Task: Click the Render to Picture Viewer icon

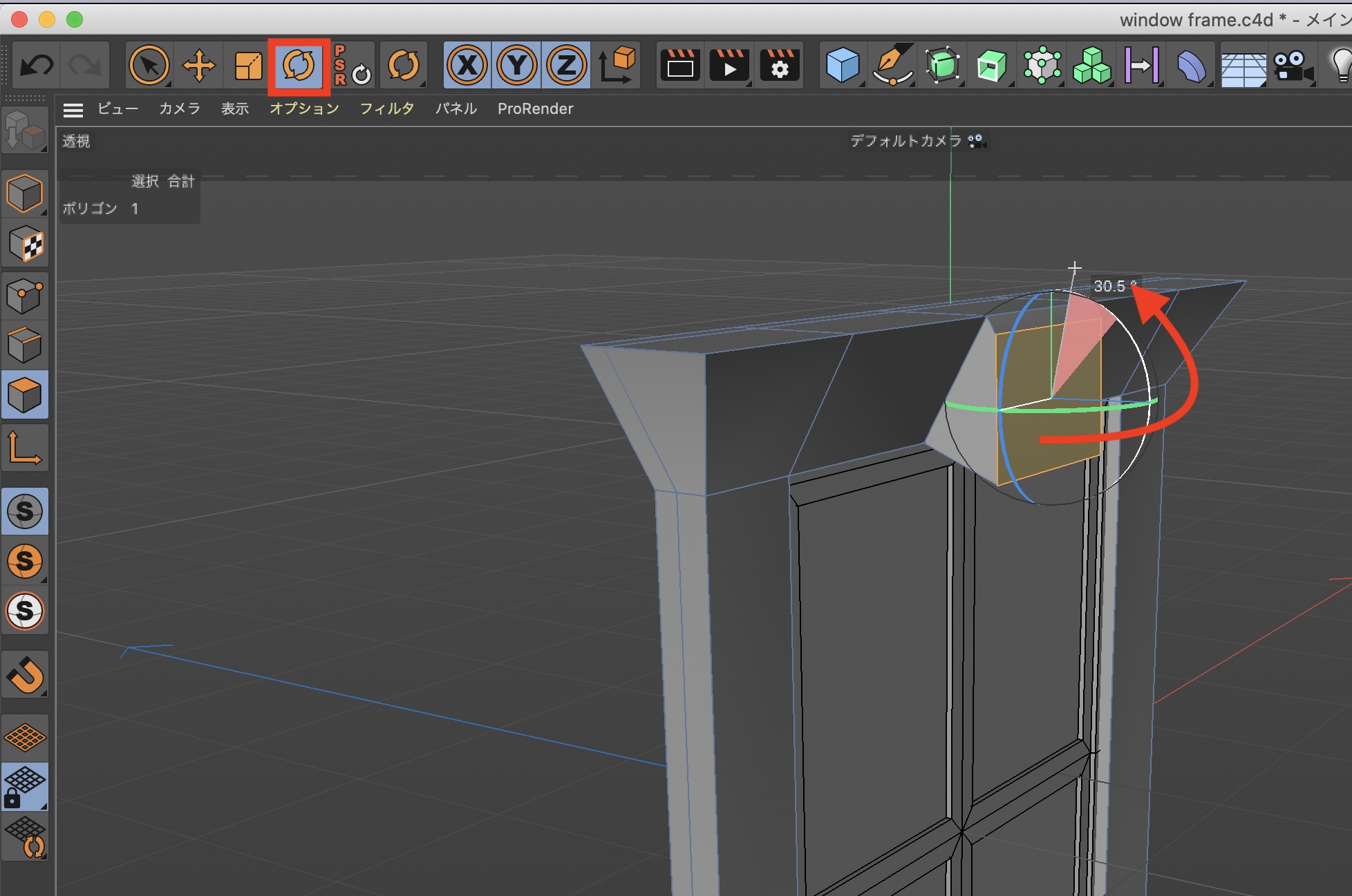Action: coord(730,66)
